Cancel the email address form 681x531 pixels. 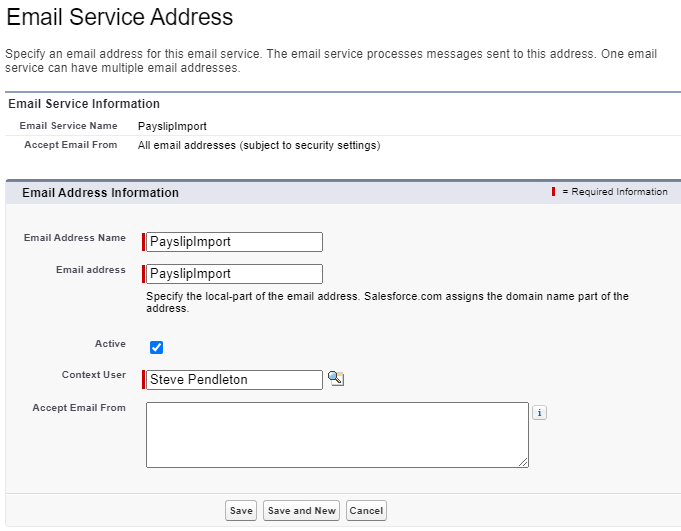[366, 510]
